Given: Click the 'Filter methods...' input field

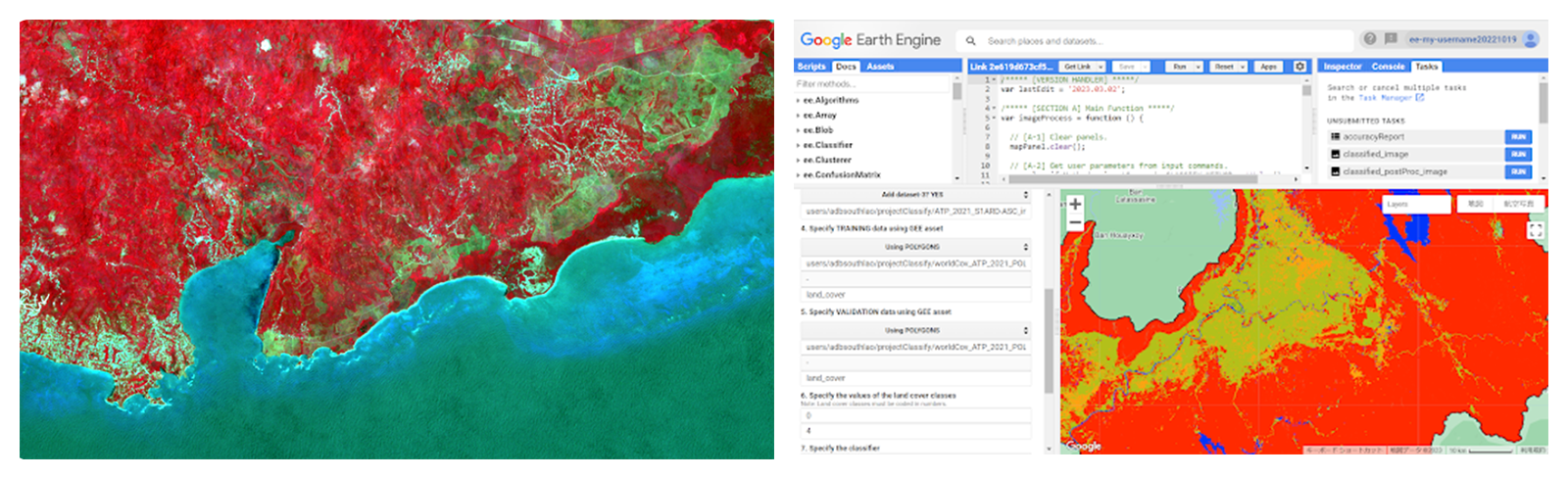Looking at the screenshot, I should (x=872, y=84).
